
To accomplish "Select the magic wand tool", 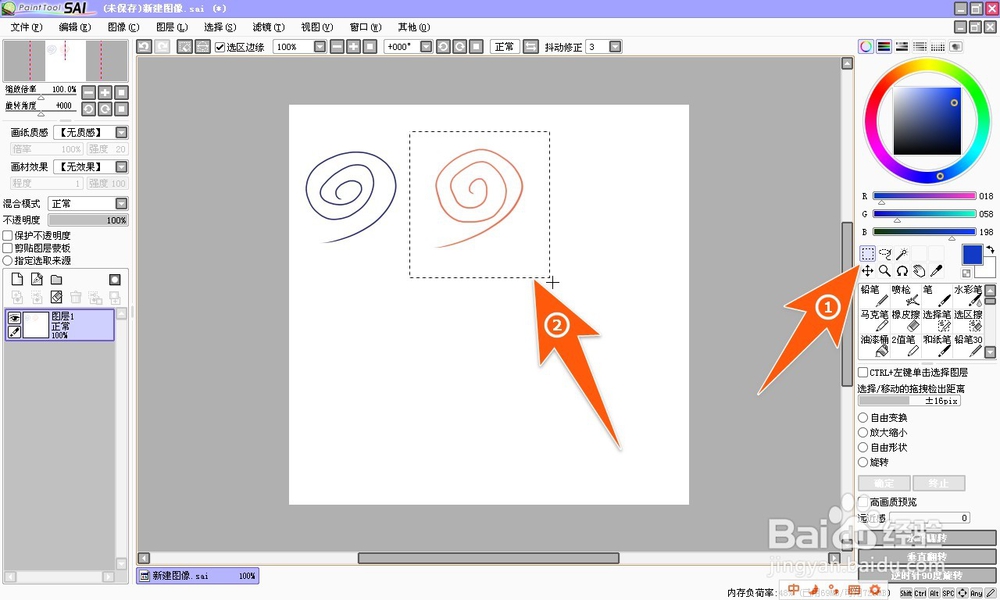I will click(x=902, y=254).
